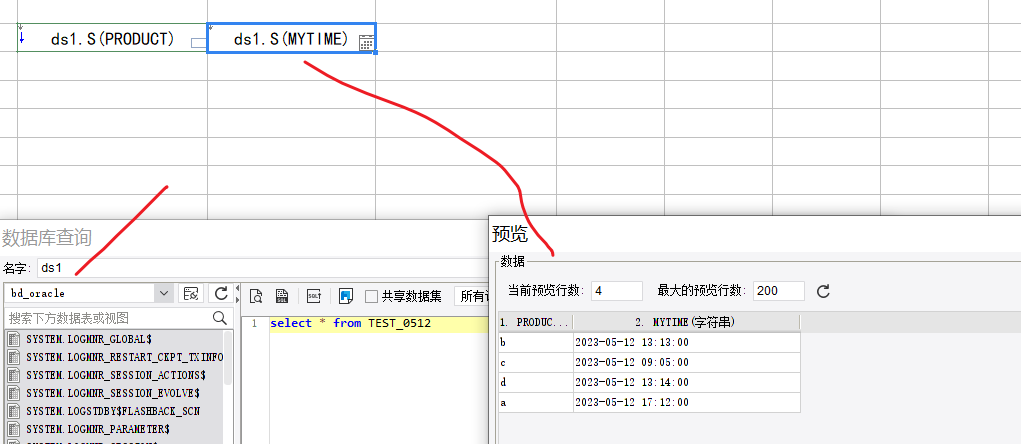Click the blue flag page toolbar icon

[346, 296]
